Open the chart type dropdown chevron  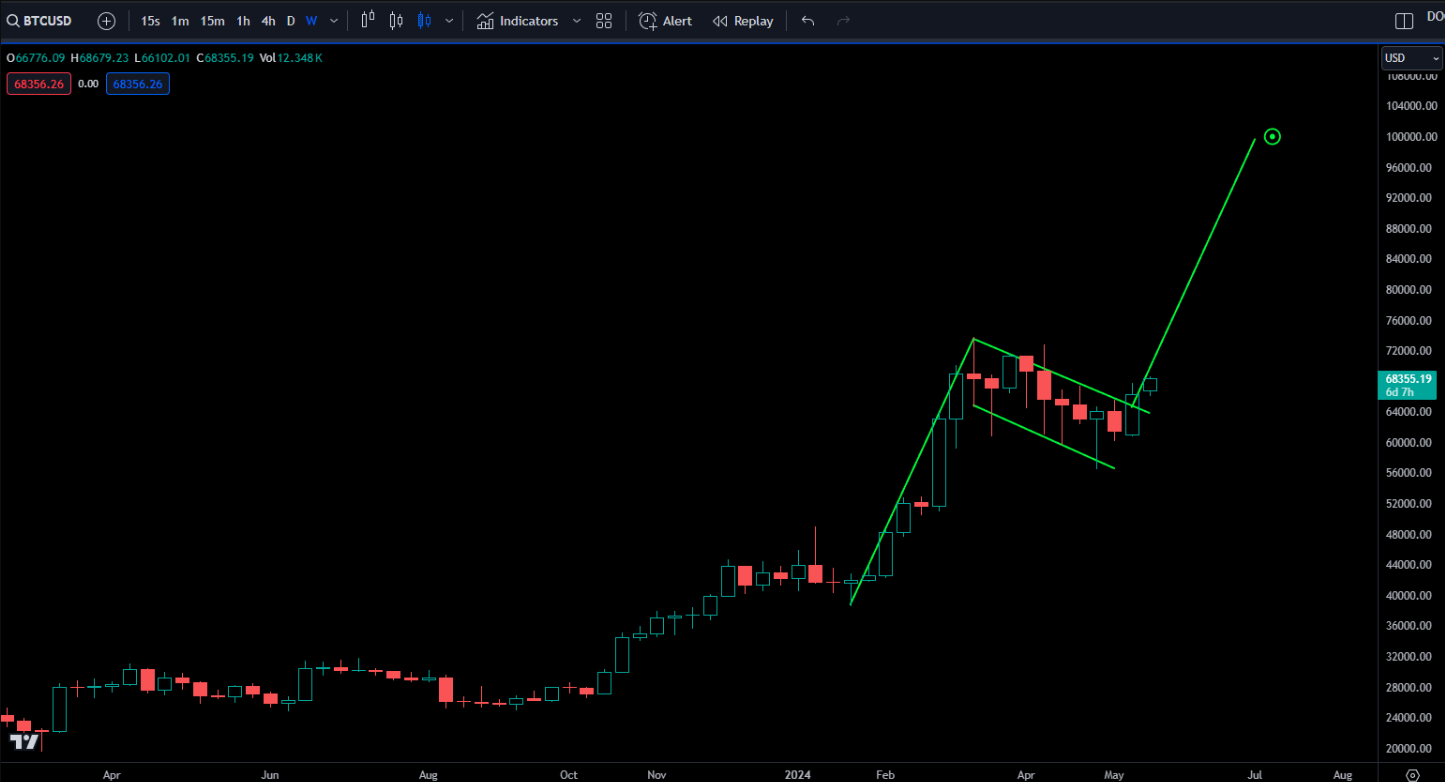pos(448,20)
